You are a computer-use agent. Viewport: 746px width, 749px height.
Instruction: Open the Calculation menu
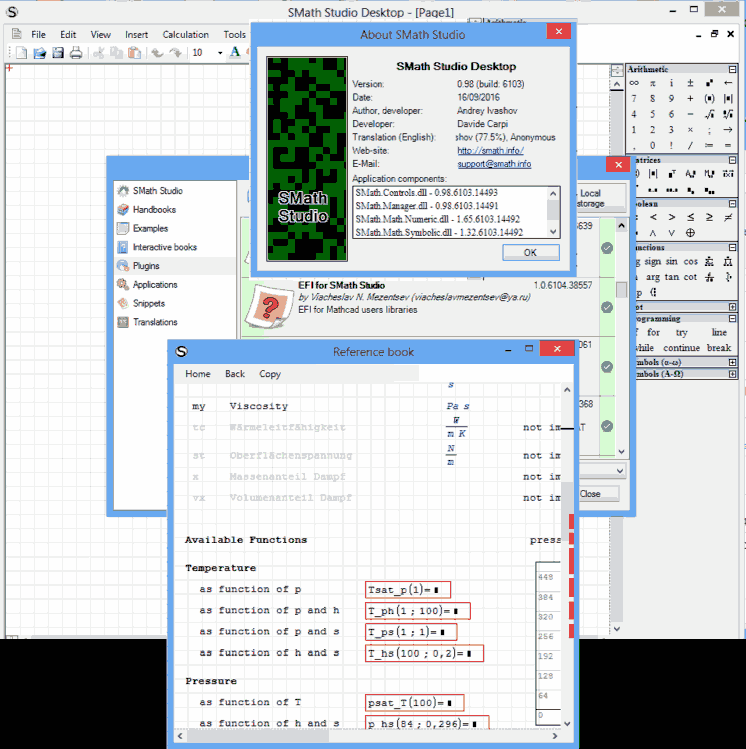pos(186,34)
